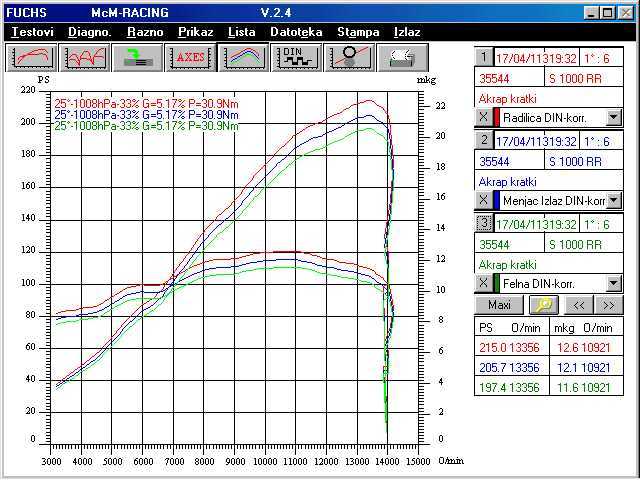Screen dimensions: 640x480
Task: Click the double right arrow >> button
Action: pos(607,305)
